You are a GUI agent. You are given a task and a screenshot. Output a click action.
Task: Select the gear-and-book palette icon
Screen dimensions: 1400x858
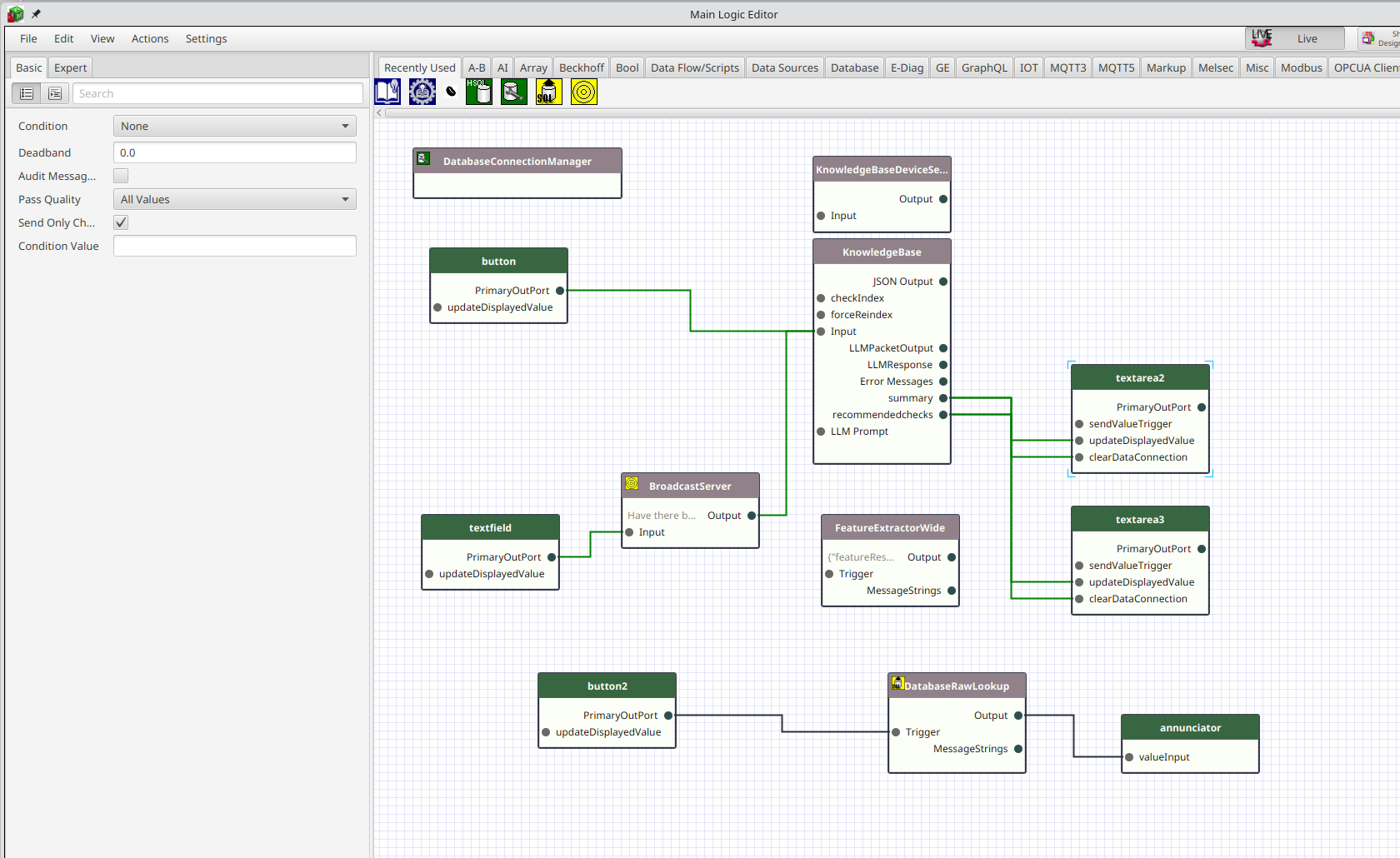pyautogui.click(x=422, y=92)
